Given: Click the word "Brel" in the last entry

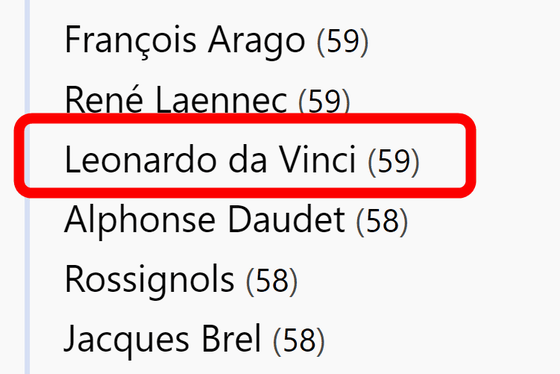Looking at the screenshot, I should click(231, 338).
